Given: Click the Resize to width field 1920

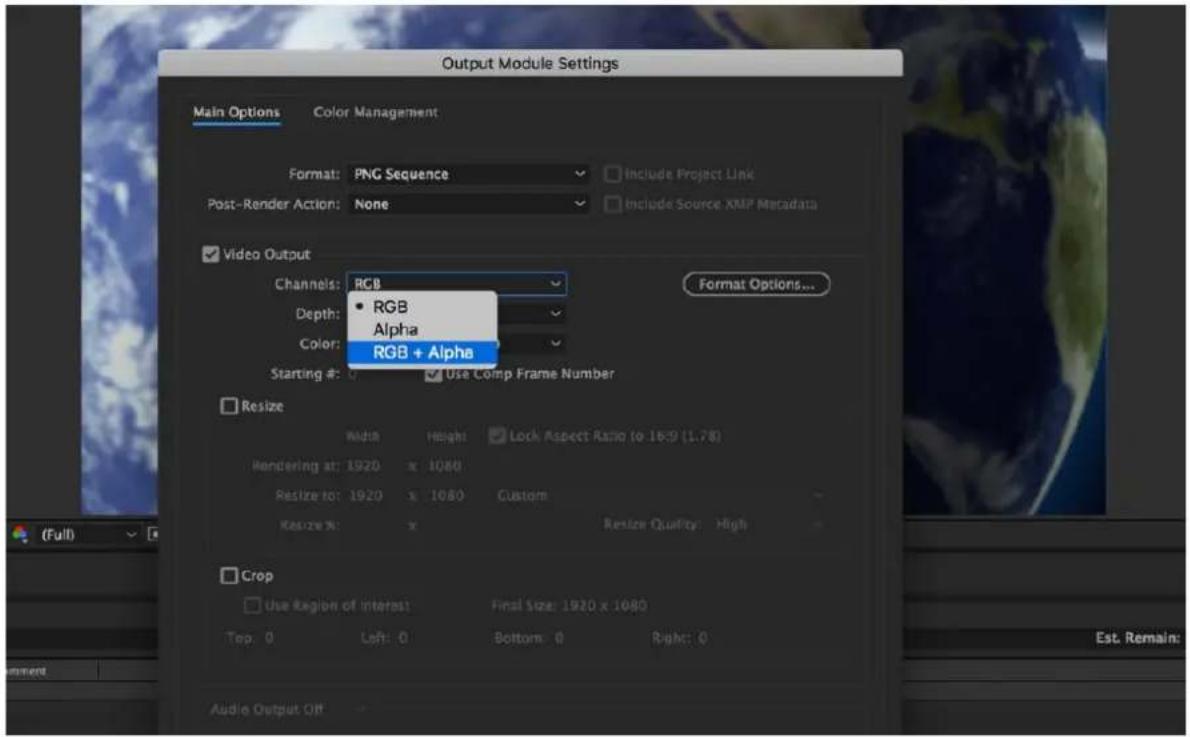Looking at the screenshot, I should point(365,496).
